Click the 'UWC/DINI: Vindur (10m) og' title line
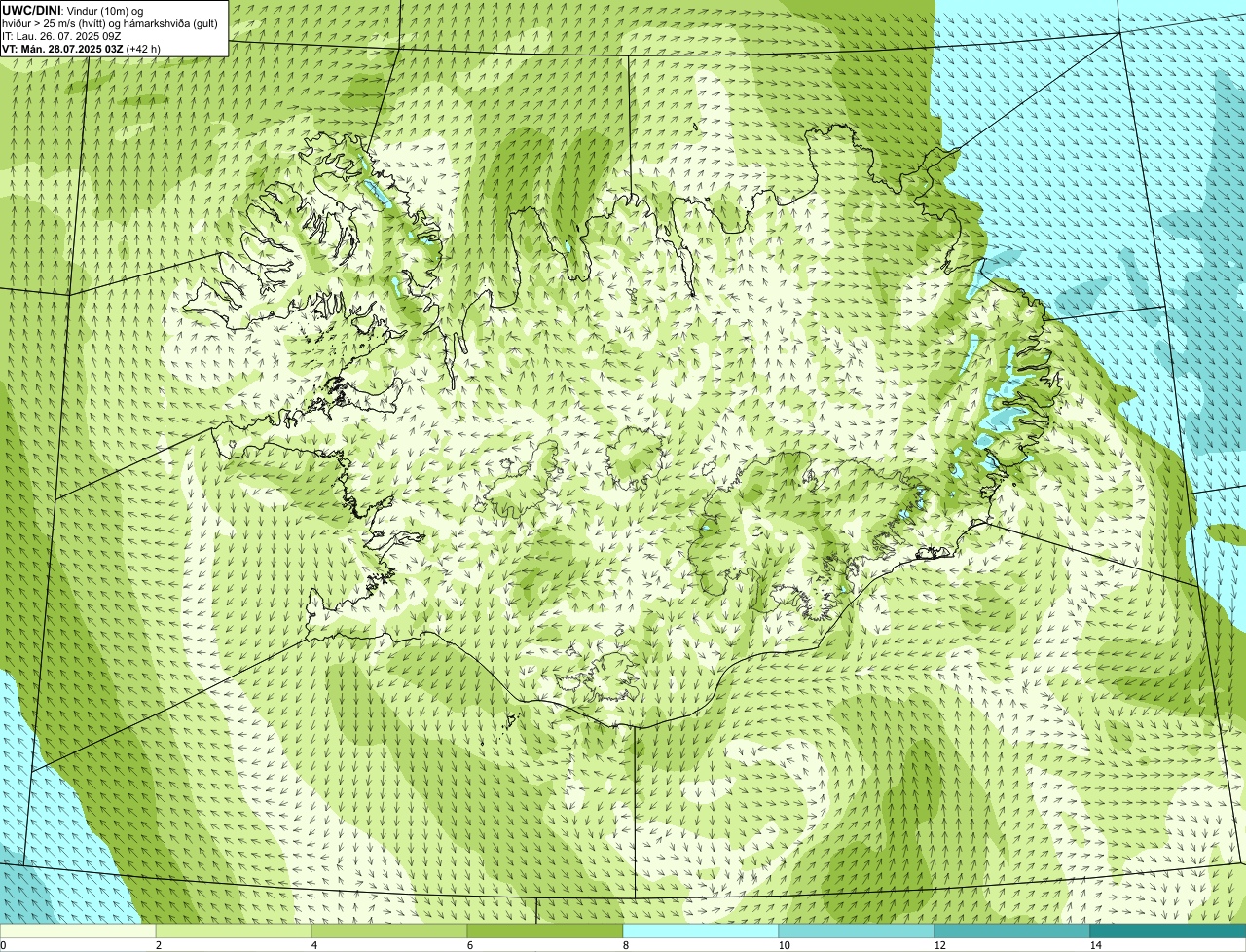This screenshot has width=1246, height=952. click(x=73, y=10)
